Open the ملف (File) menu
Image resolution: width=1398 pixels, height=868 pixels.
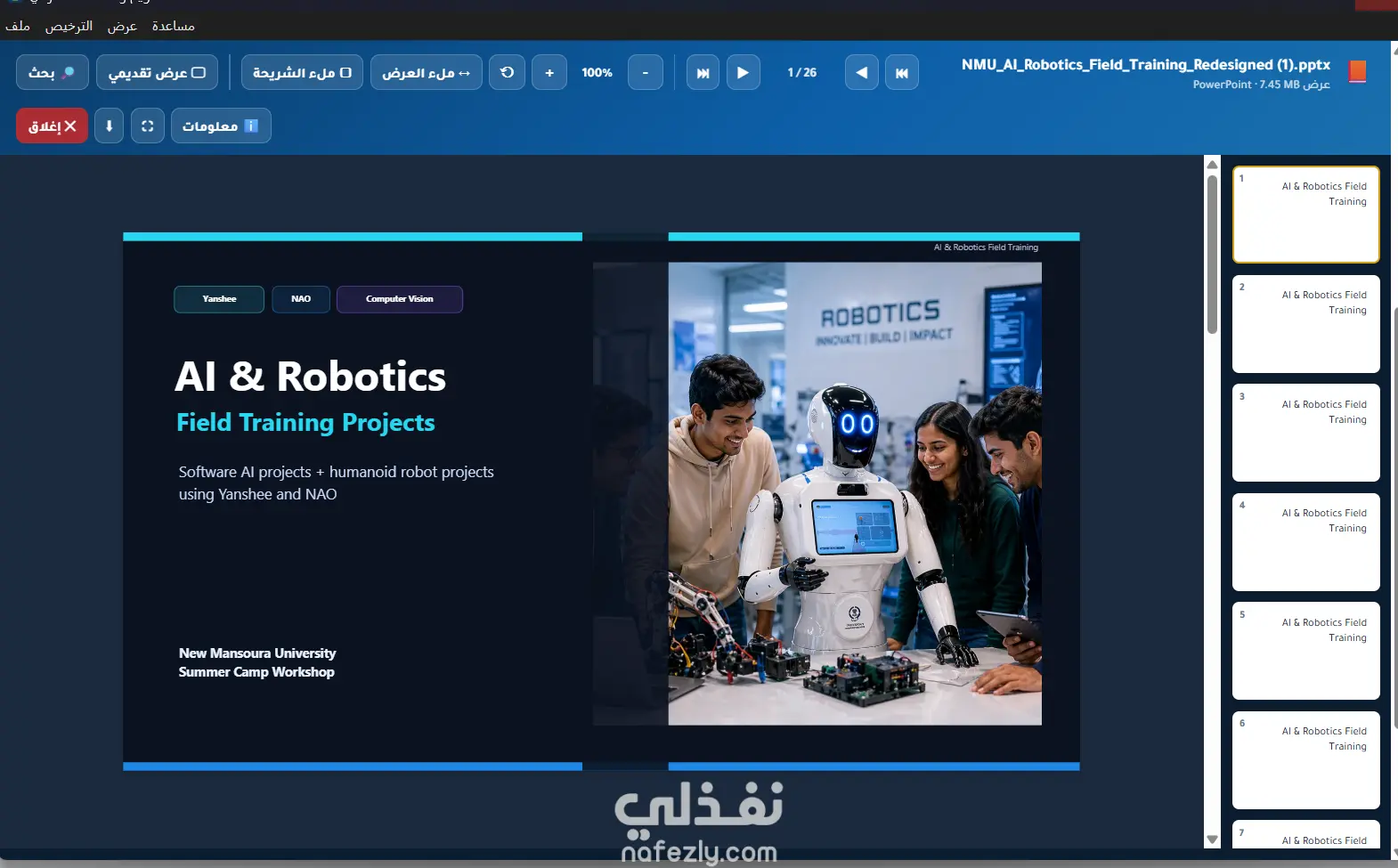pyautogui.click(x=18, y=26)
